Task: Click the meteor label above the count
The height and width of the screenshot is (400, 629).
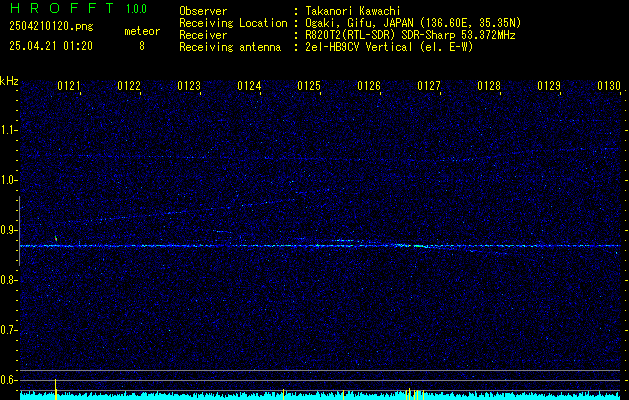Action: 142,31
